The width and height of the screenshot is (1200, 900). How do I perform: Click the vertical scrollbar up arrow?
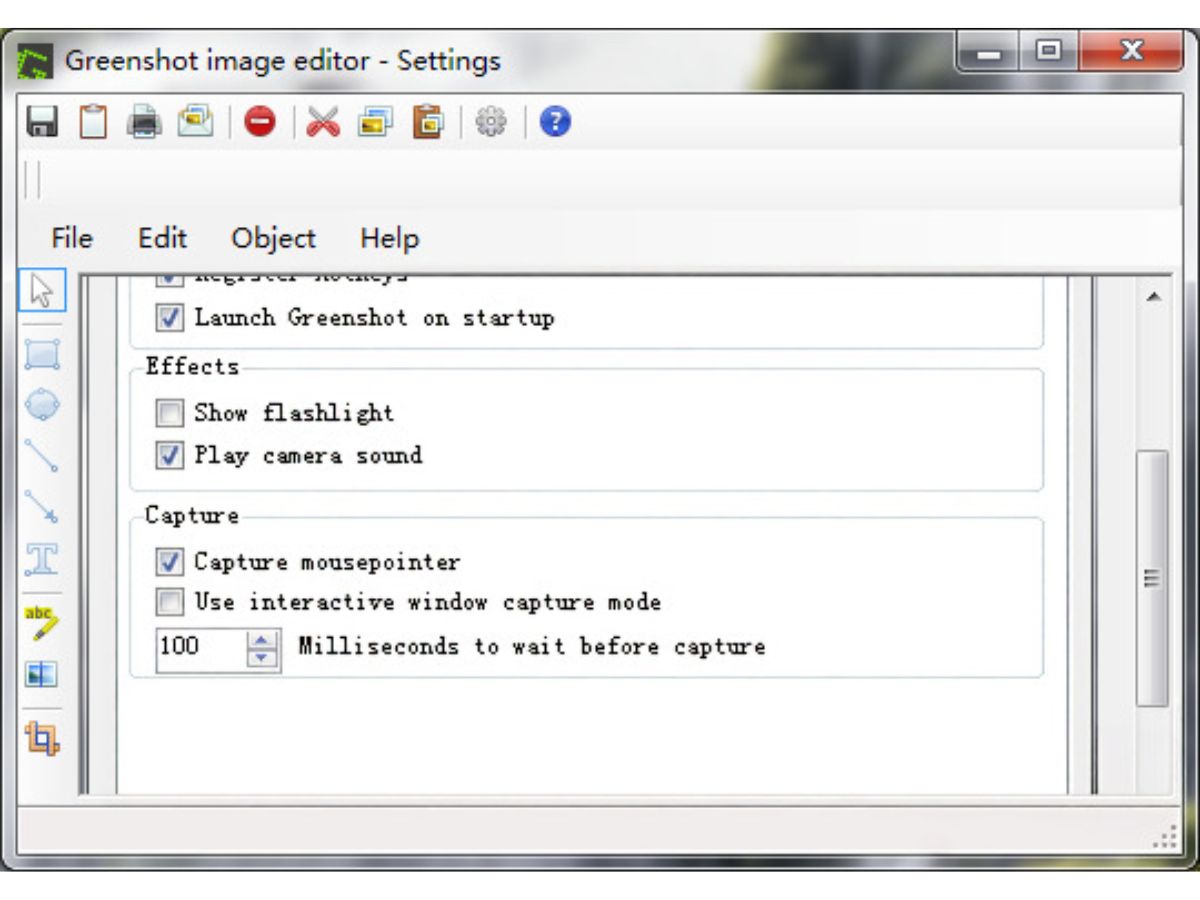tap(1153, 296)
